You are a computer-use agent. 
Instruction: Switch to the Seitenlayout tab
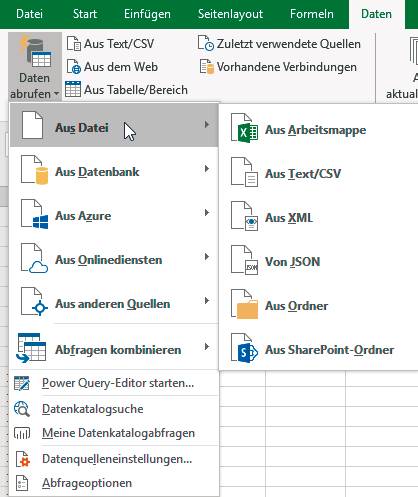230,14
